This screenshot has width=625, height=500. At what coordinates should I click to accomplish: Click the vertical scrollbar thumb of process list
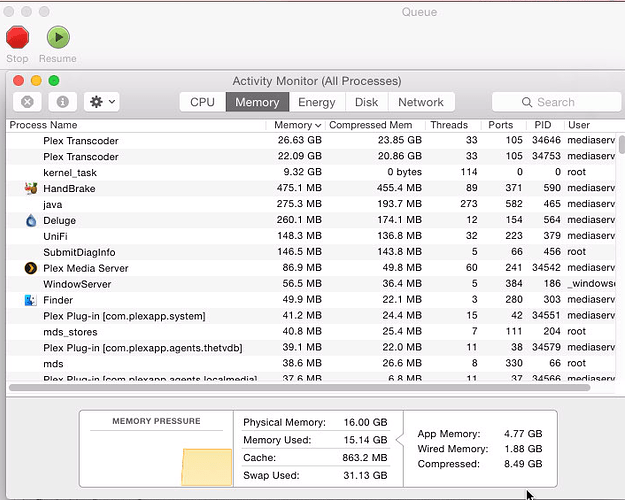click(622, 144)
